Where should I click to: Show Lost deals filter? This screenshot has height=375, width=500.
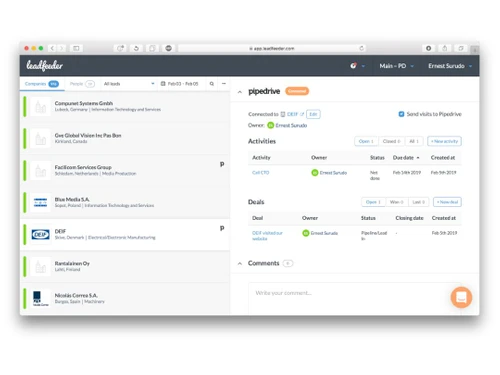[x=419, y=202]
